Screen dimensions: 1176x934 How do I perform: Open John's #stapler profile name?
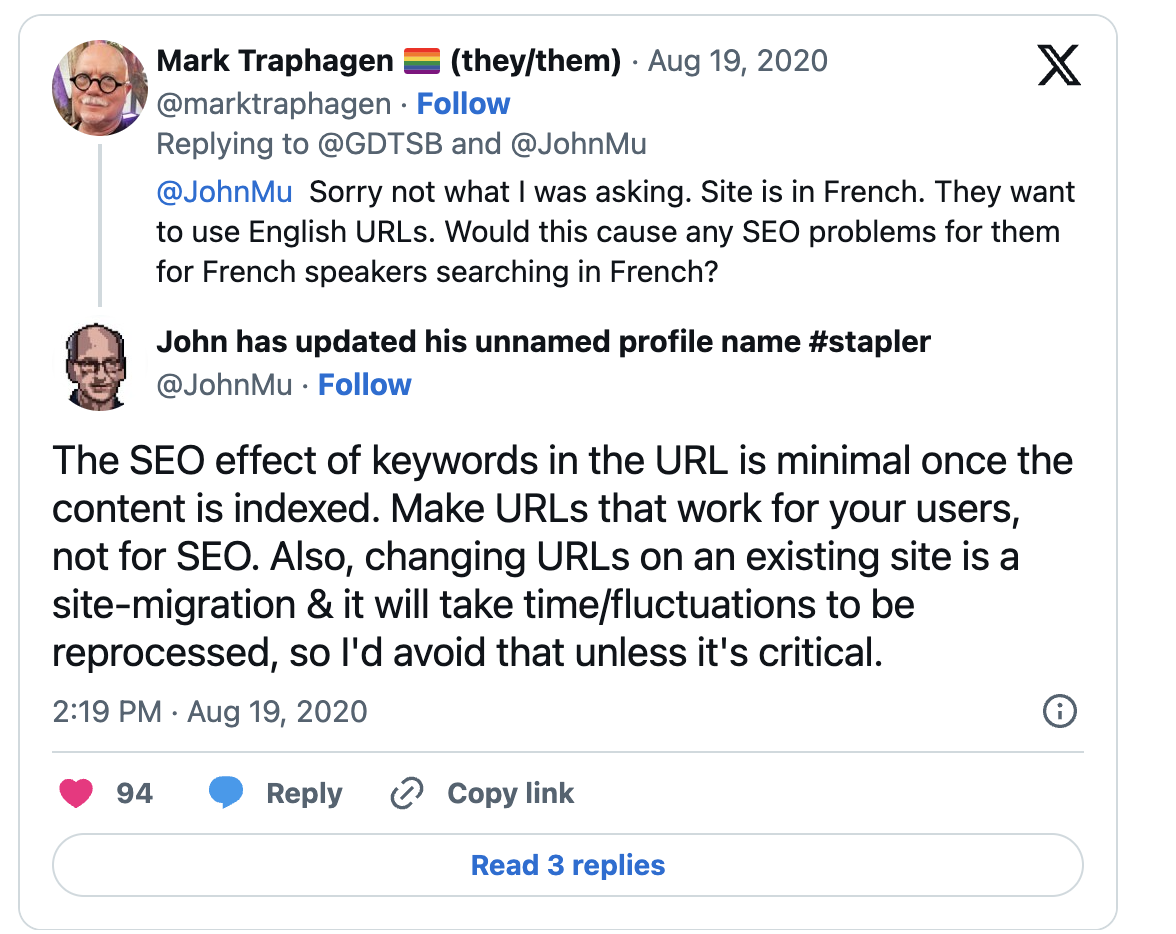click(543, 342)
